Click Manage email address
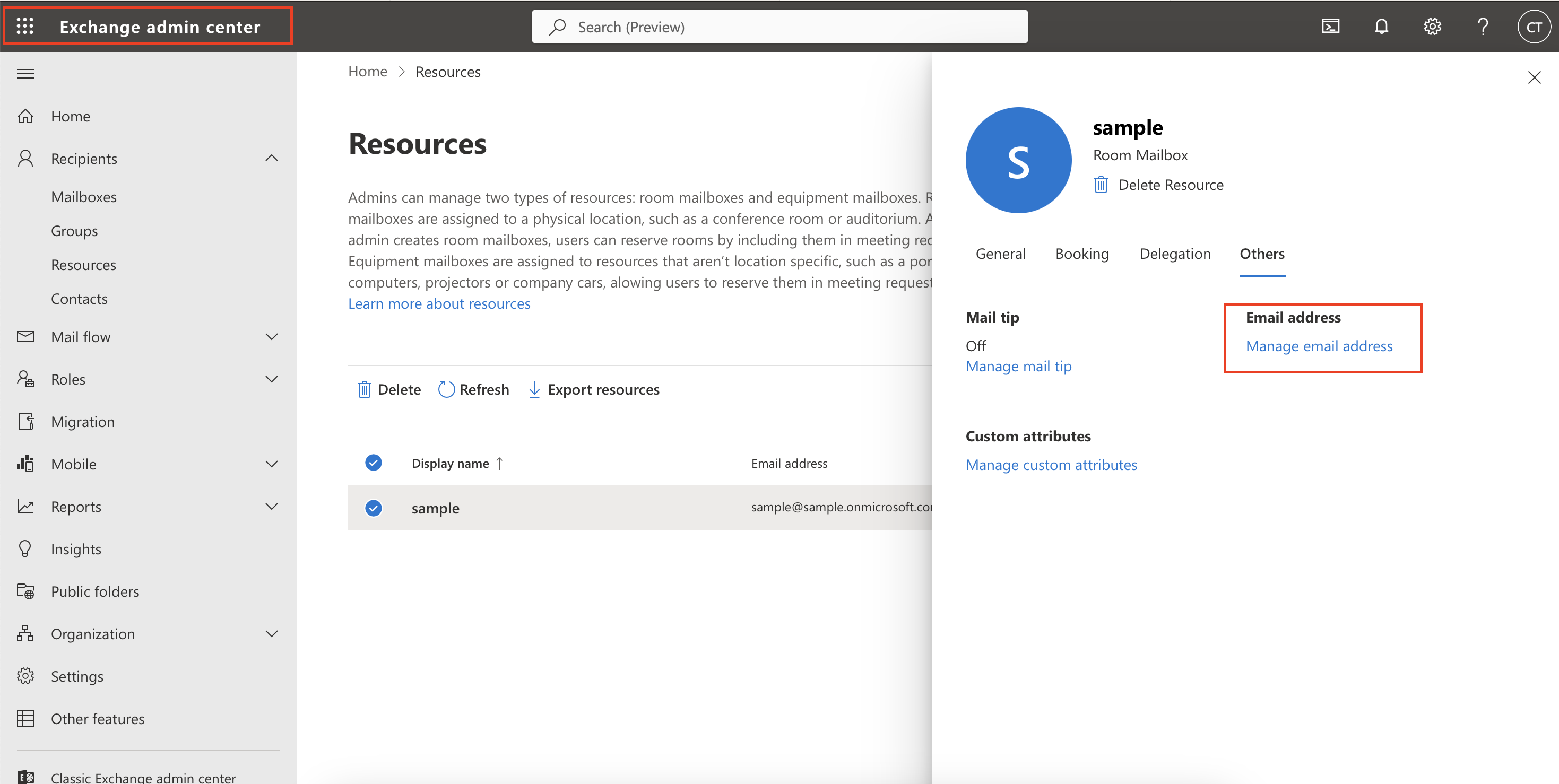Screen dimensions: 1559x784 [1319, 345]
